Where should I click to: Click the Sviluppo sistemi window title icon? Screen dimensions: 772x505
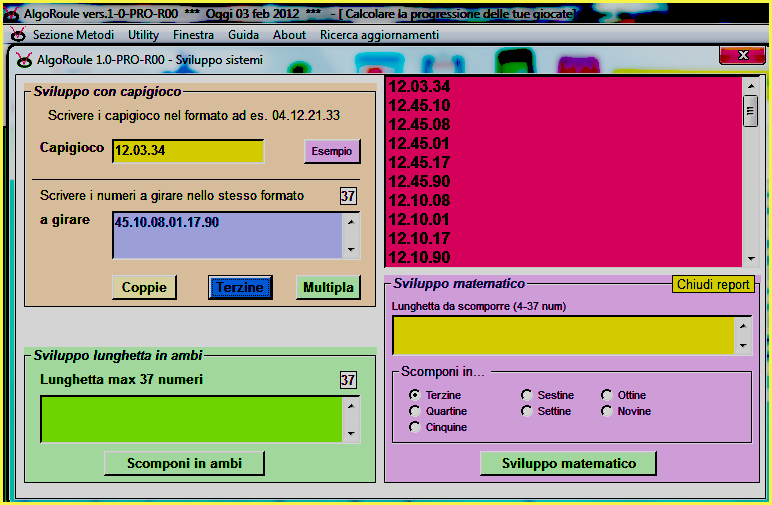tap(24, 60)
